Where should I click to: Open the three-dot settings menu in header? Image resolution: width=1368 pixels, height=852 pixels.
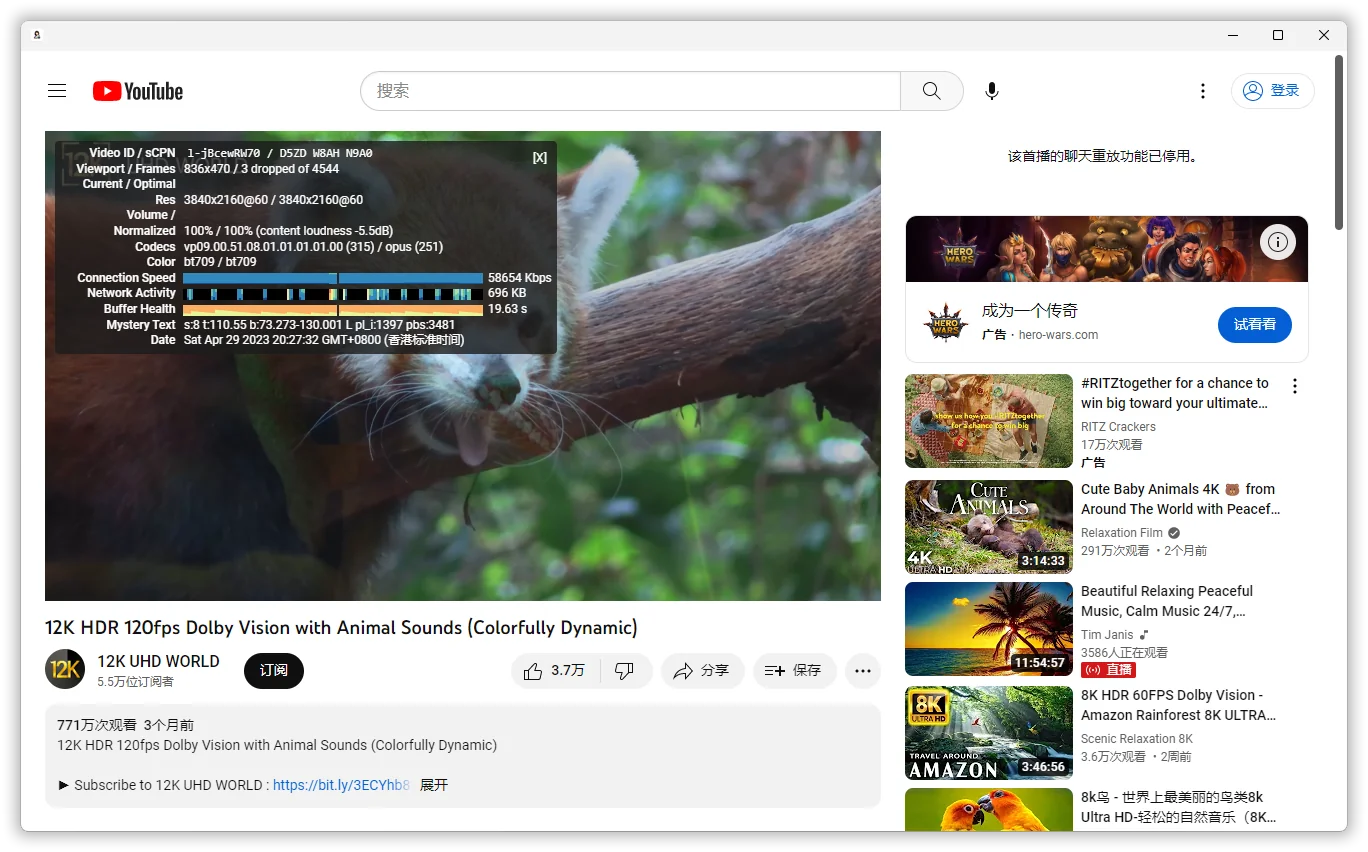tap(1203, 91)
